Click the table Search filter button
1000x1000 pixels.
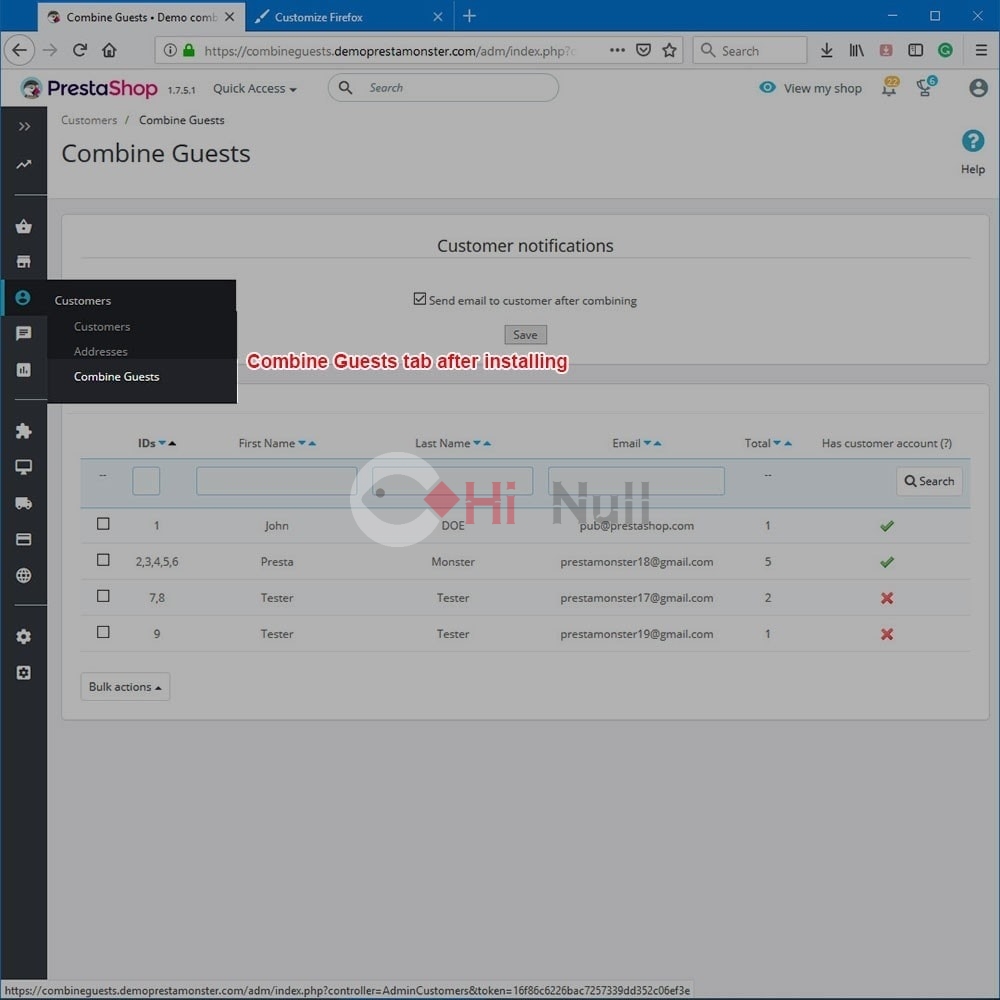point(929,482)
